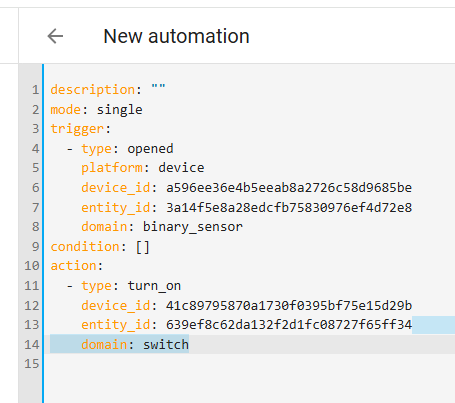Click line number 14 in gutter
The width and height of the screenshot is (455, 403).
(32, 345)
